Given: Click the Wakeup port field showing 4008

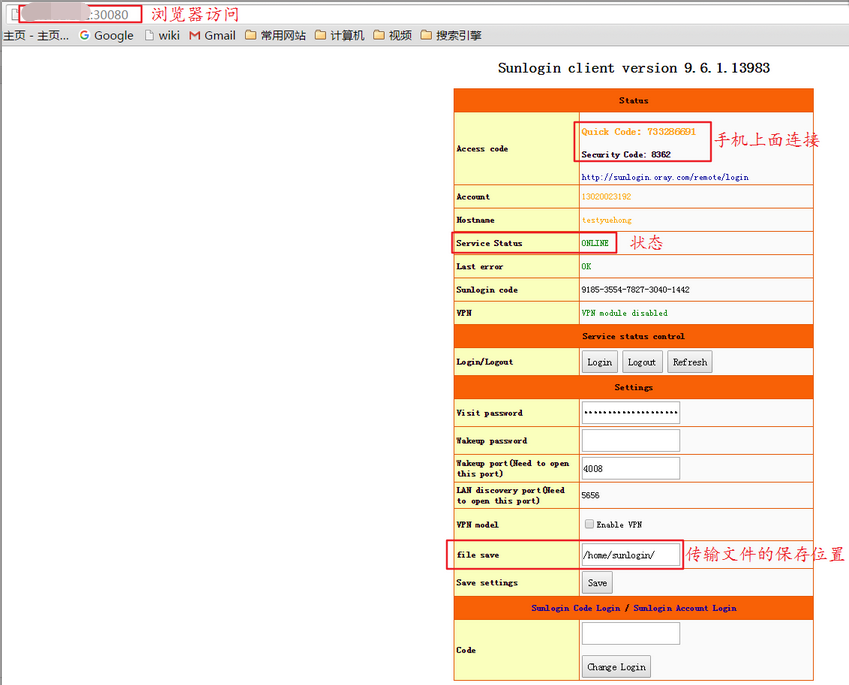Looking at the screenshot, I should click(631, 468).
